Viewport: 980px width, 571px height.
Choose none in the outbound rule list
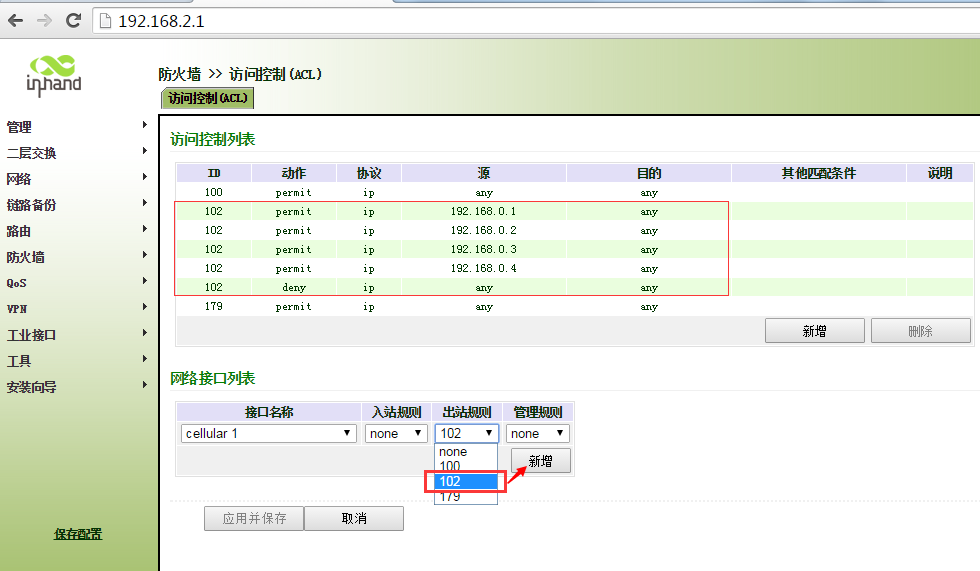tap(453, 452)
